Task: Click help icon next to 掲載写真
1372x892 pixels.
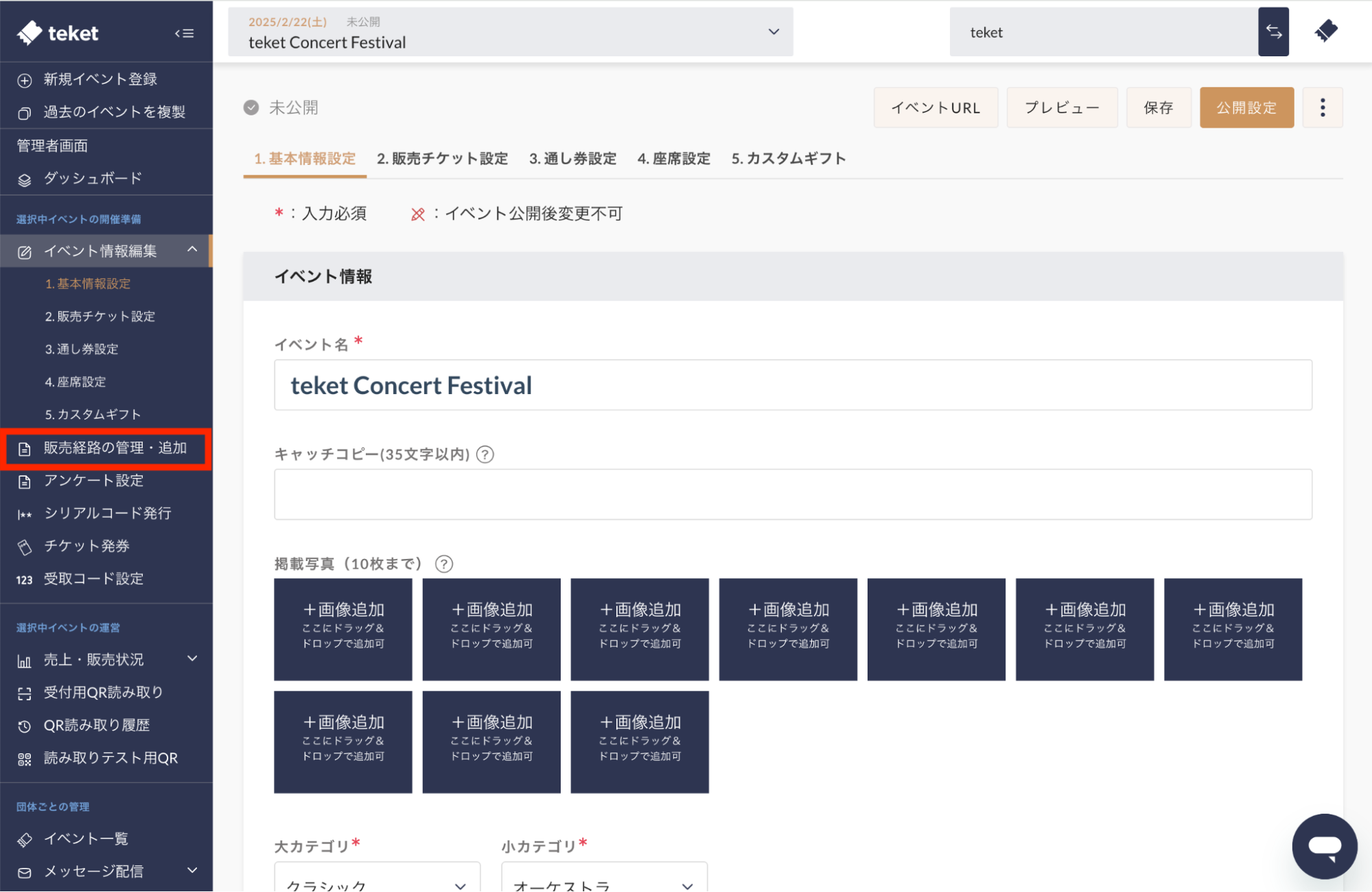Action: 444,564
